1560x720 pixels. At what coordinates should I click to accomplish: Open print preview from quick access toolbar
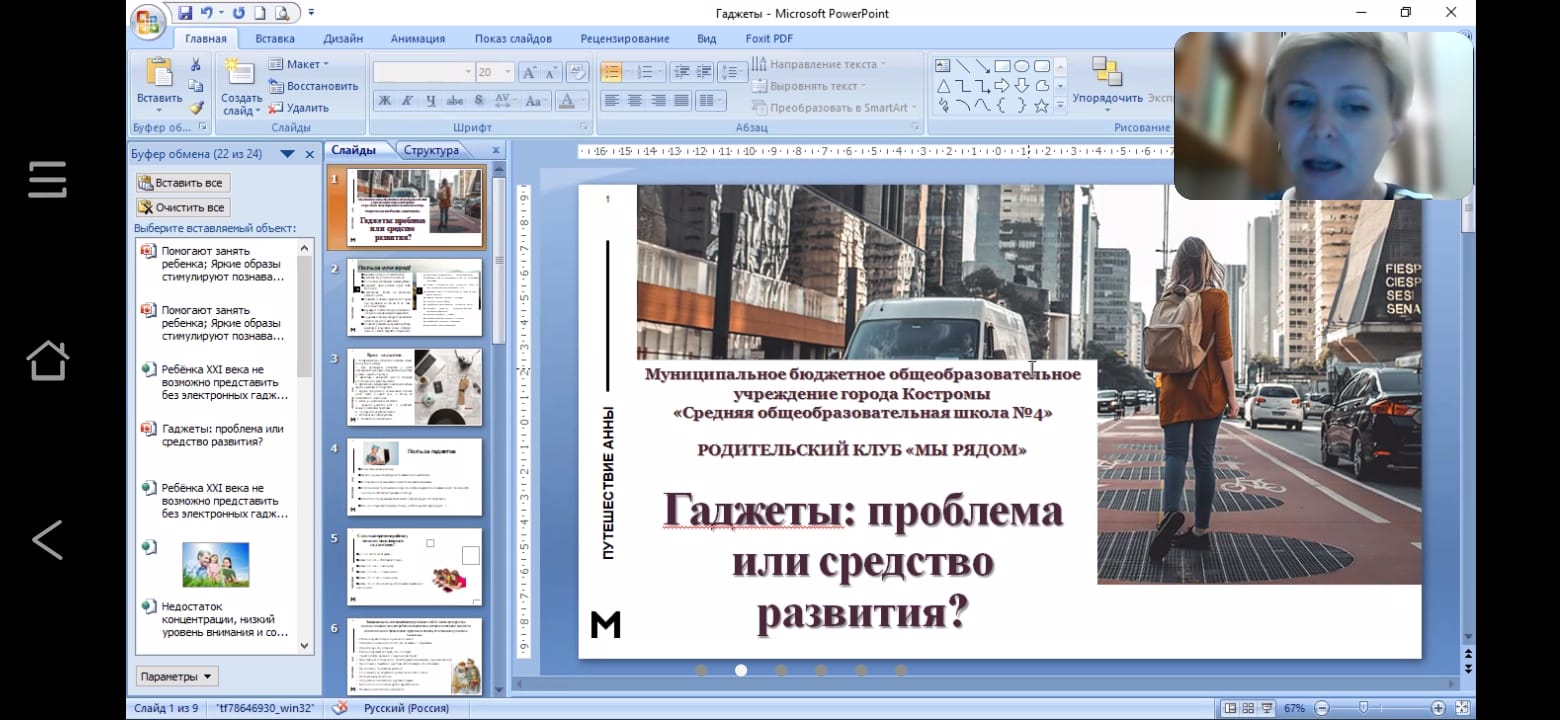click(282, 13)
